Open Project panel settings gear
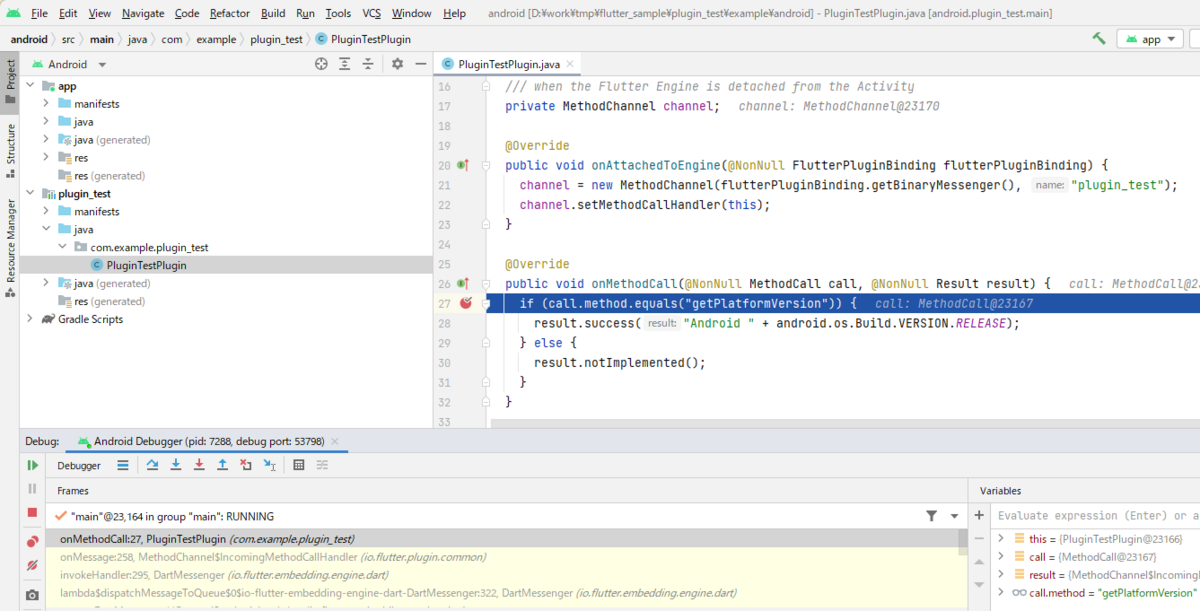 [397, 64]
